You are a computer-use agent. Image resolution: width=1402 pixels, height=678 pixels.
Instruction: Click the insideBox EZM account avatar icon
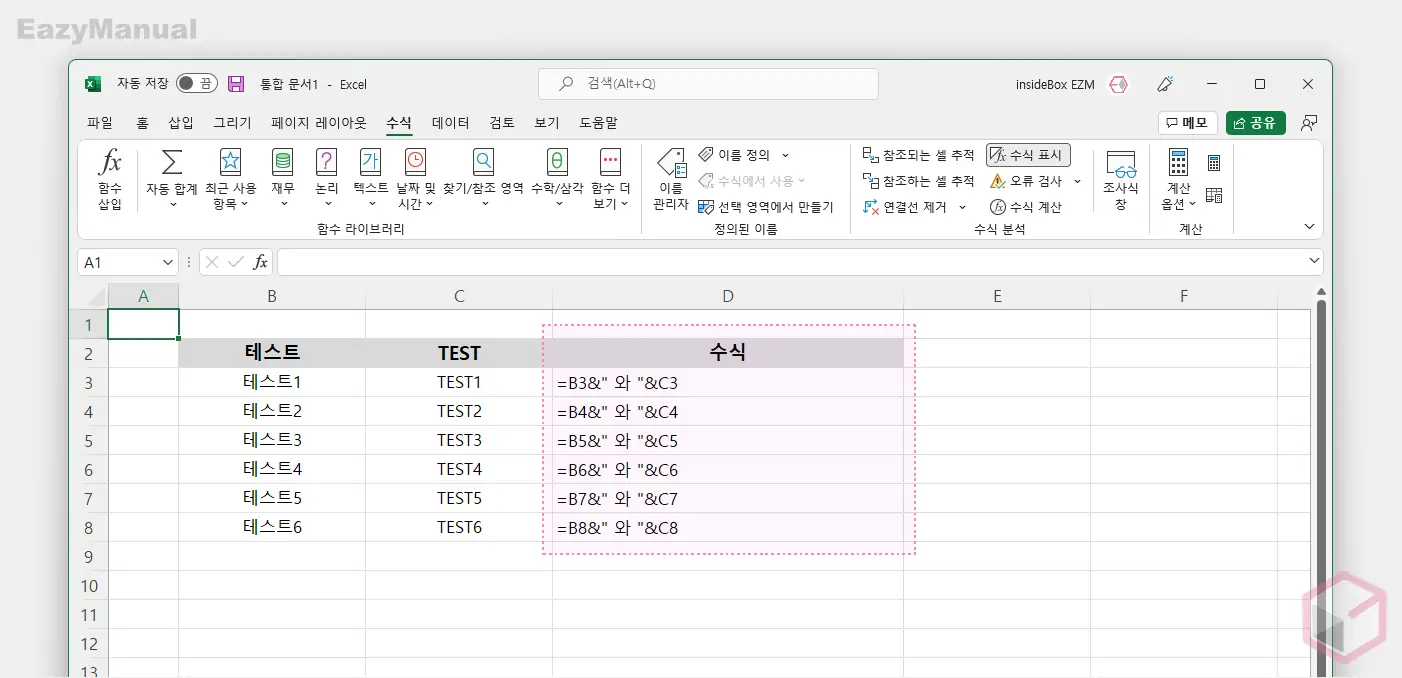pos(1118,84)
